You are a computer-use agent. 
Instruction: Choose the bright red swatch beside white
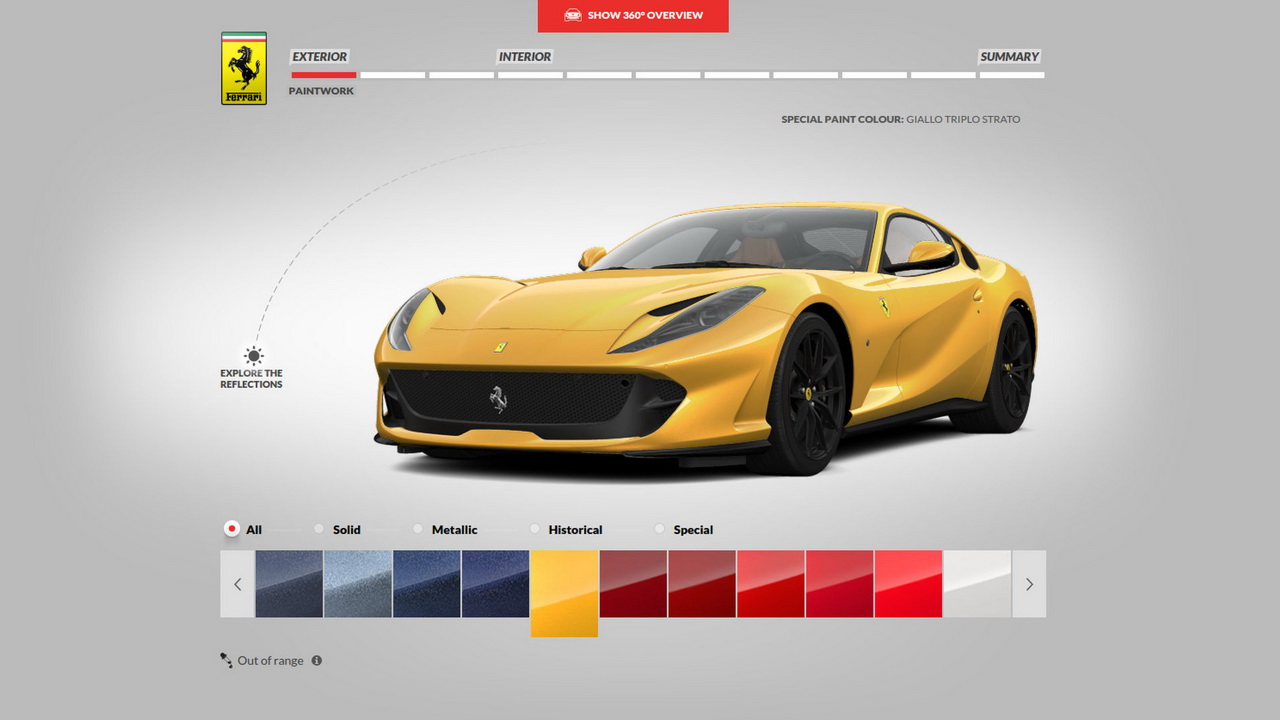click(908, 584)
